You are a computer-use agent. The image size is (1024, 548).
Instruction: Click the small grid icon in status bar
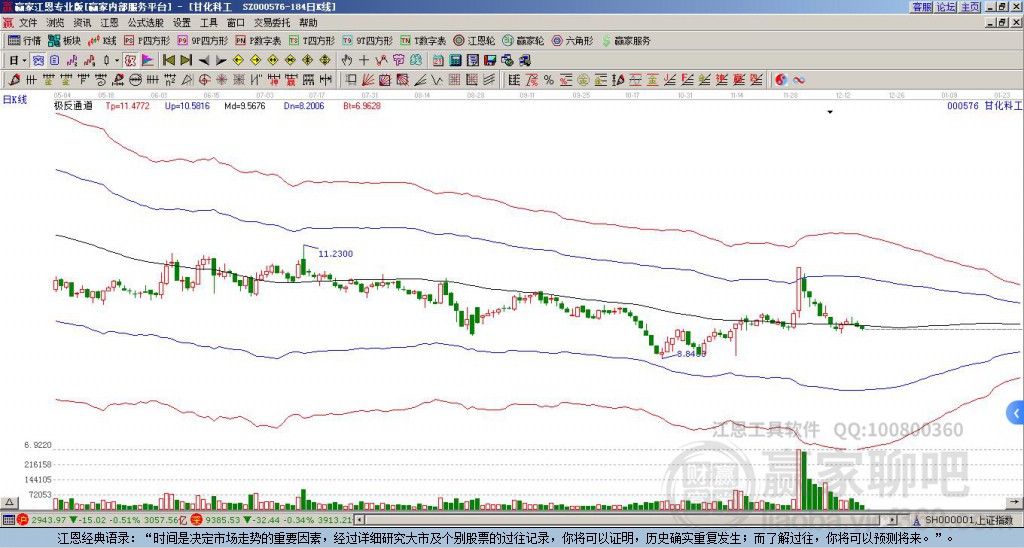click(8, 520)
